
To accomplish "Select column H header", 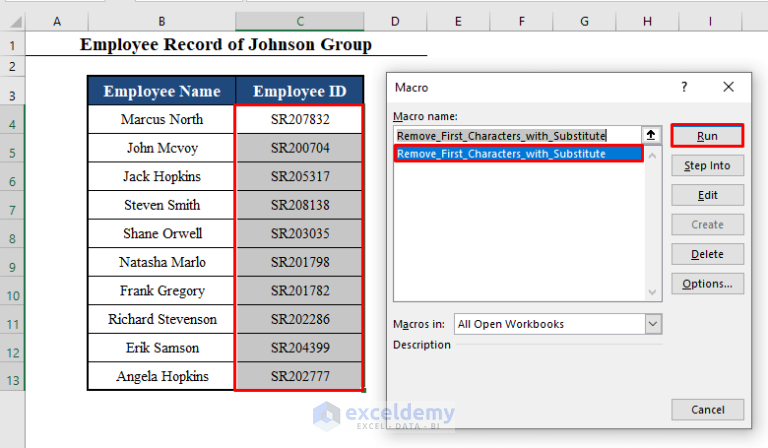I will coord(647,22).
